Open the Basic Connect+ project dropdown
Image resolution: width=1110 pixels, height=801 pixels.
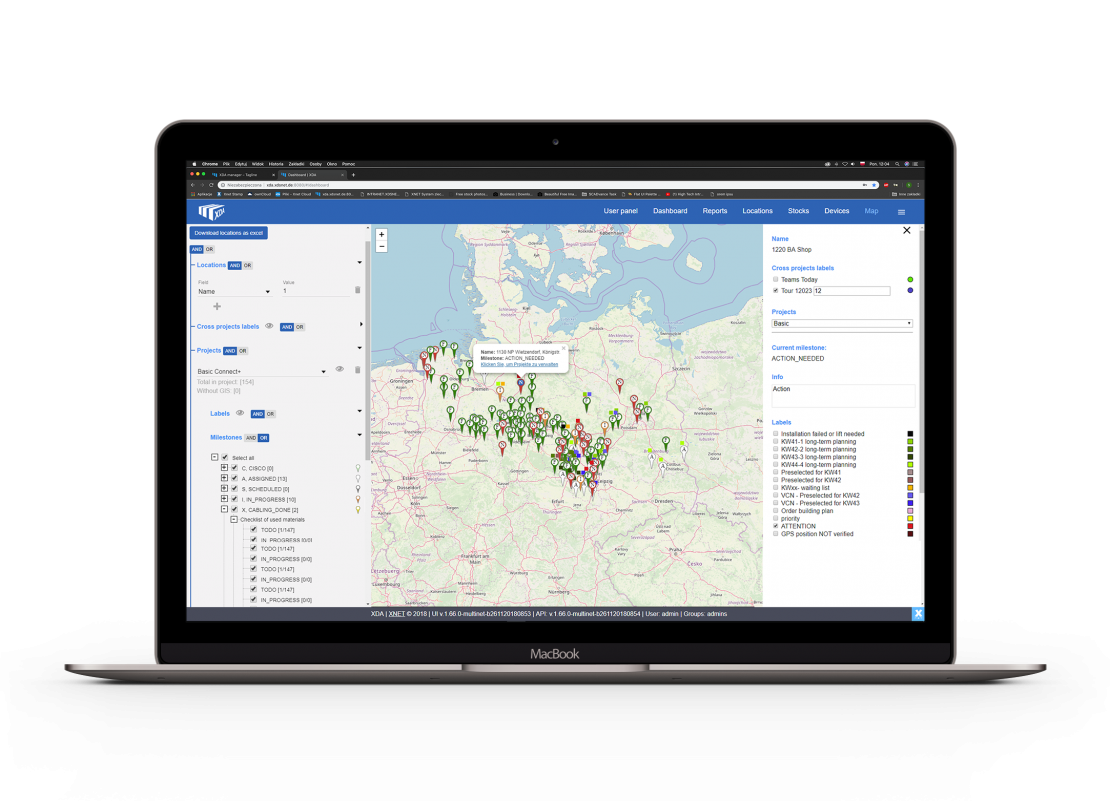pyautogui.click(x=261, y=371)
